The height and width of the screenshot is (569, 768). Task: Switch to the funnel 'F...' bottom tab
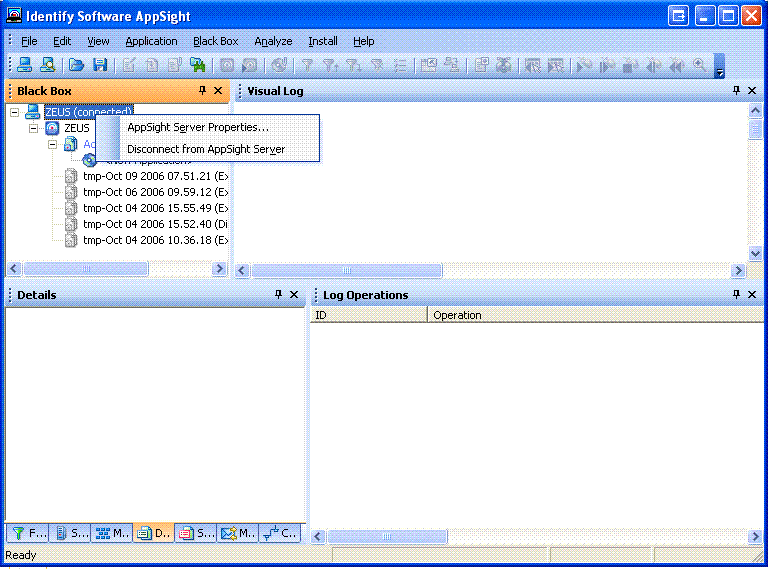28,533
